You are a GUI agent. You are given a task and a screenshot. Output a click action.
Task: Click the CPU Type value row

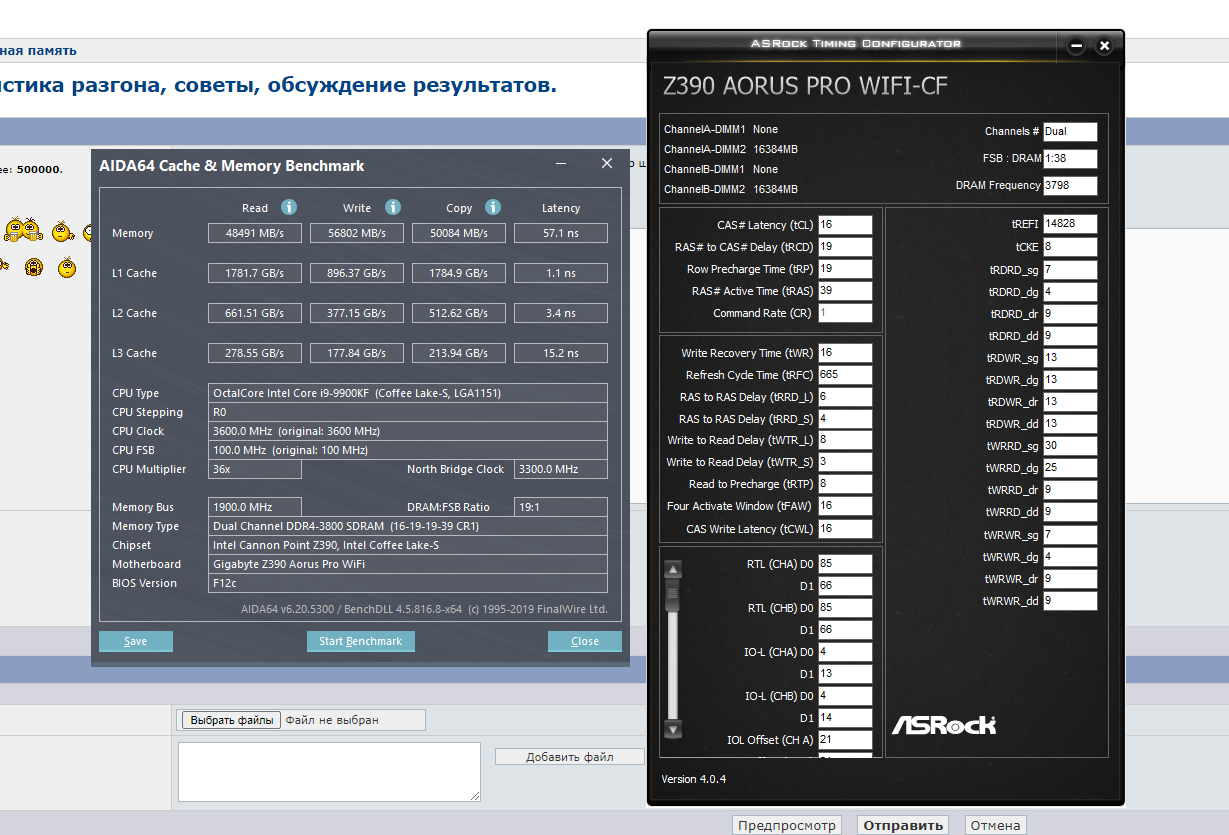tap(408, 393)
